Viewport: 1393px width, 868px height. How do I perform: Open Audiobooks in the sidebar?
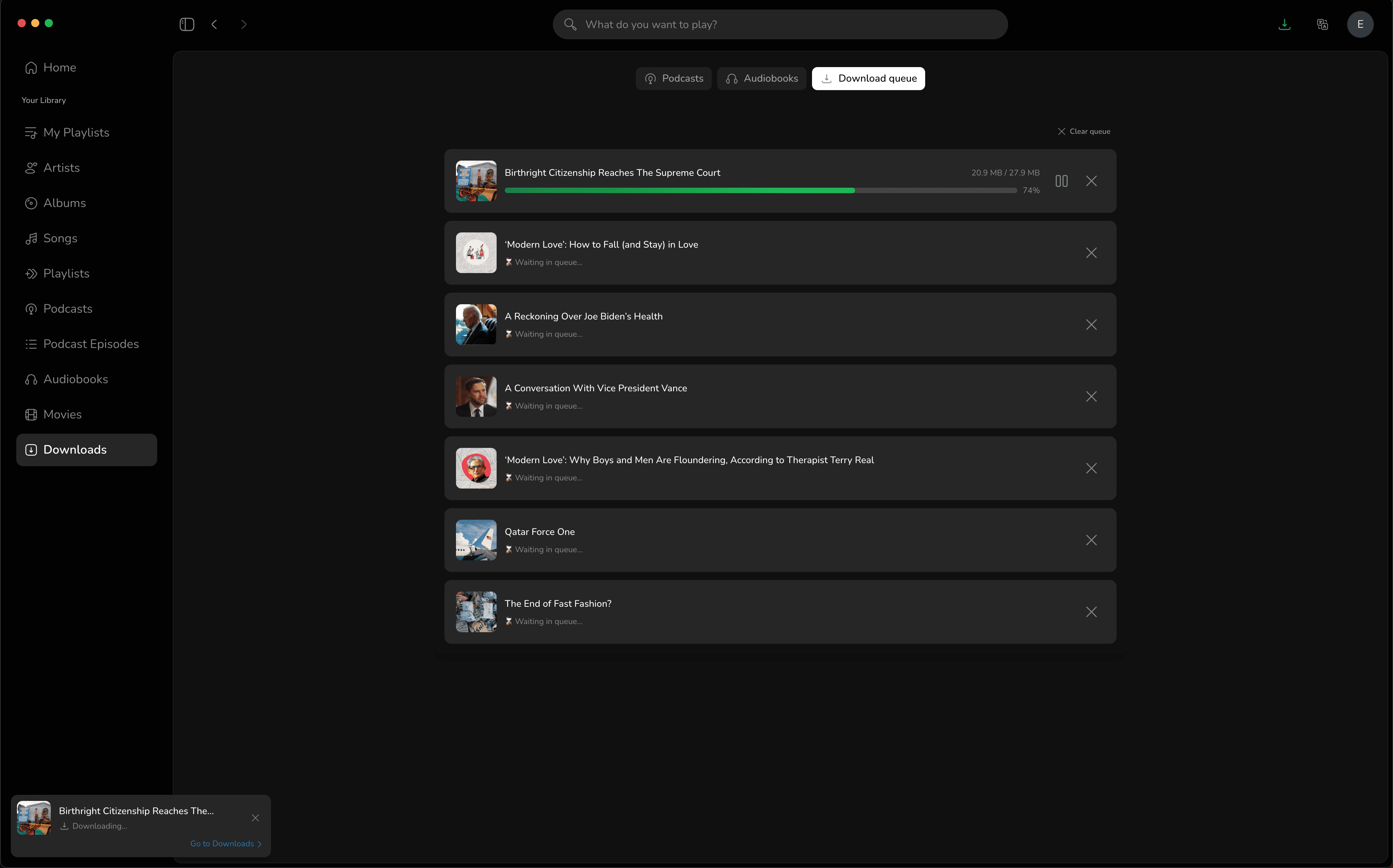tap(86, 379)
